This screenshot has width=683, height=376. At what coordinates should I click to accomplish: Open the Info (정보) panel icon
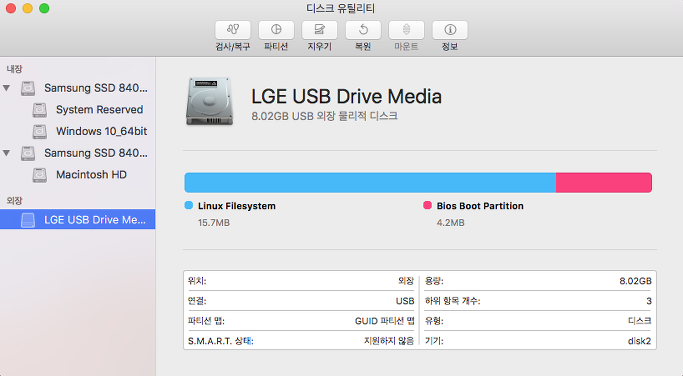[450, 30]
